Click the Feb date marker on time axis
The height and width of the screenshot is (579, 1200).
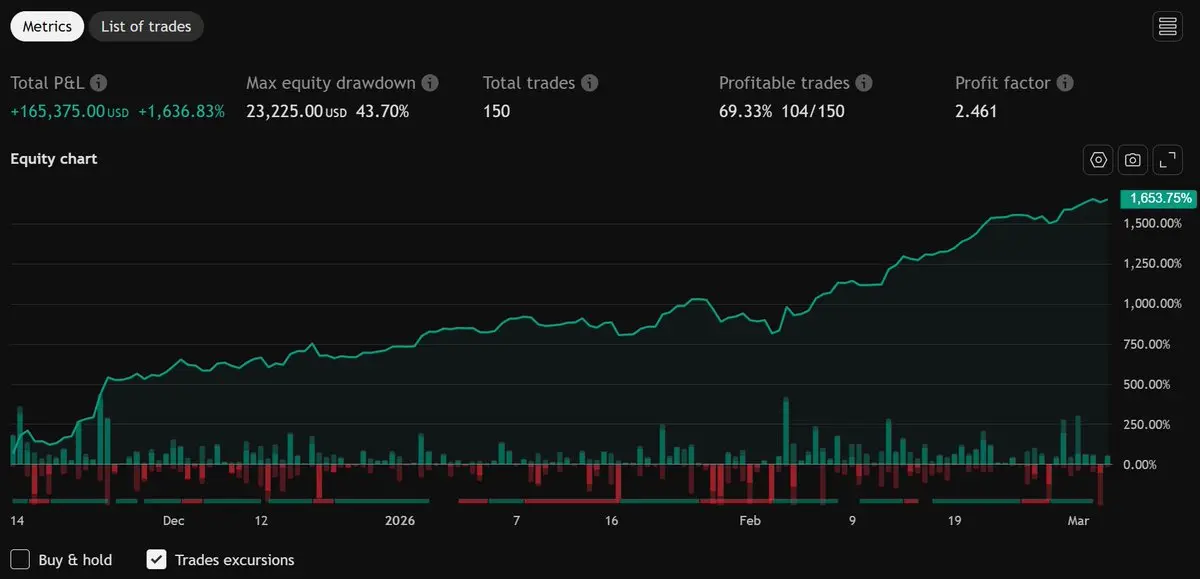(x=750, y=521)
